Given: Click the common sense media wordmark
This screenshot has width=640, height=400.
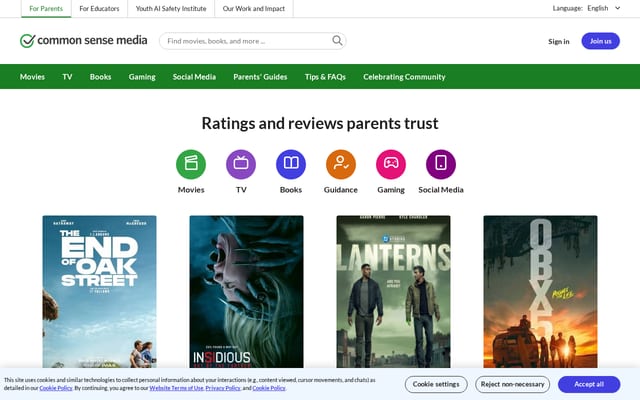Looking at the screenshot, I should [92, 40].
